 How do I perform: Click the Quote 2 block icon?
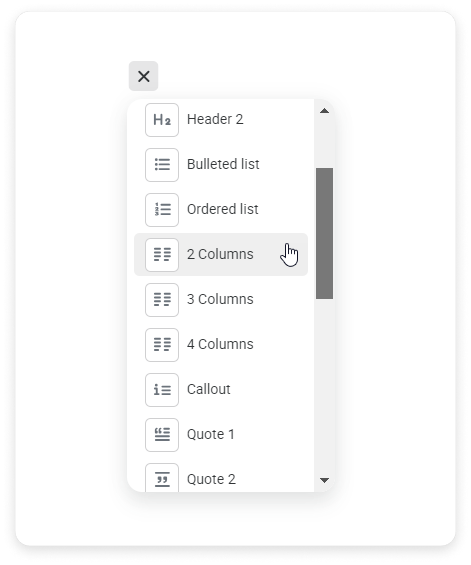[162, 478]
